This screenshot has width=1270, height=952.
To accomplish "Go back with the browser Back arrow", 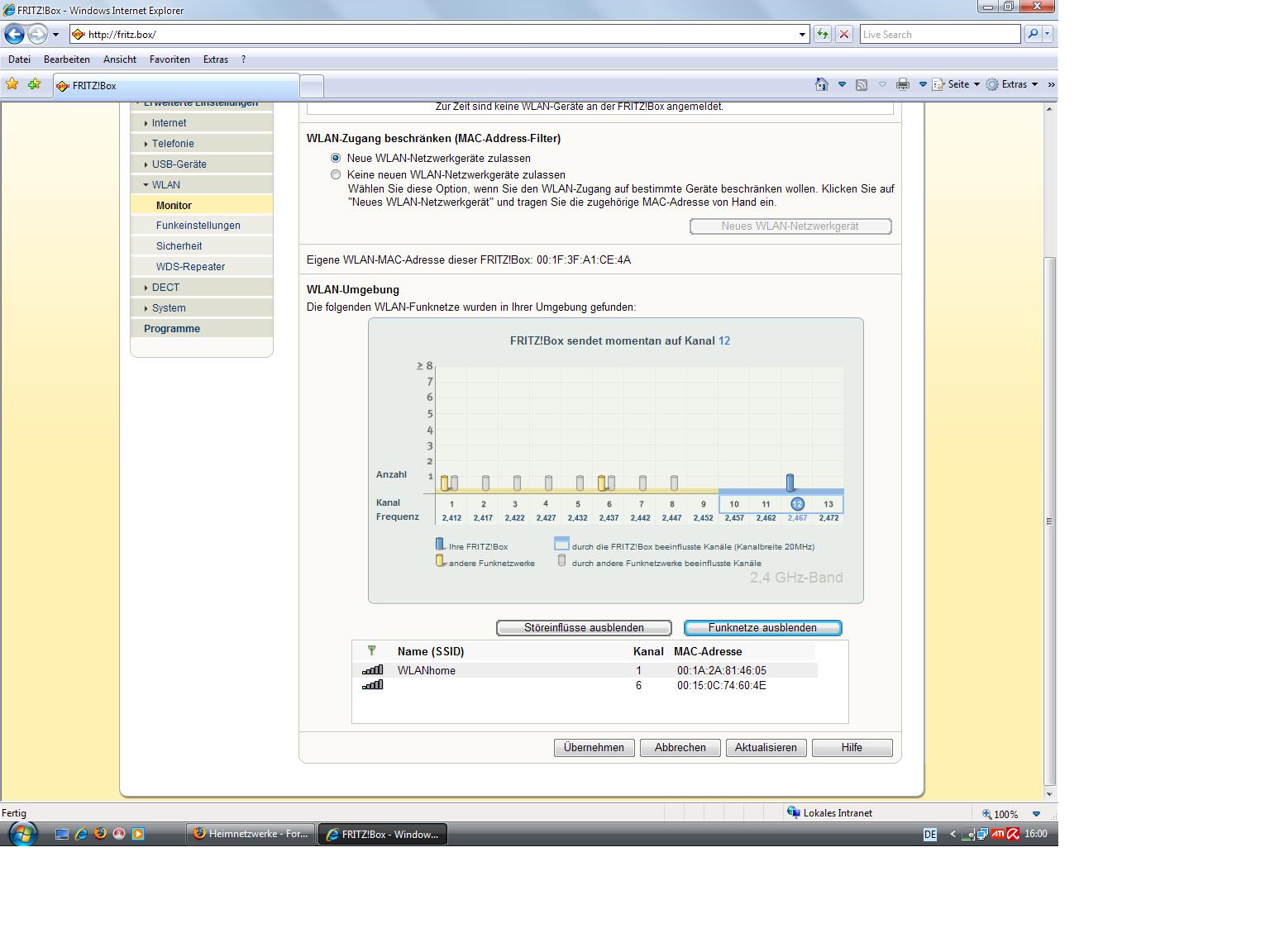I will pos(14,34).
